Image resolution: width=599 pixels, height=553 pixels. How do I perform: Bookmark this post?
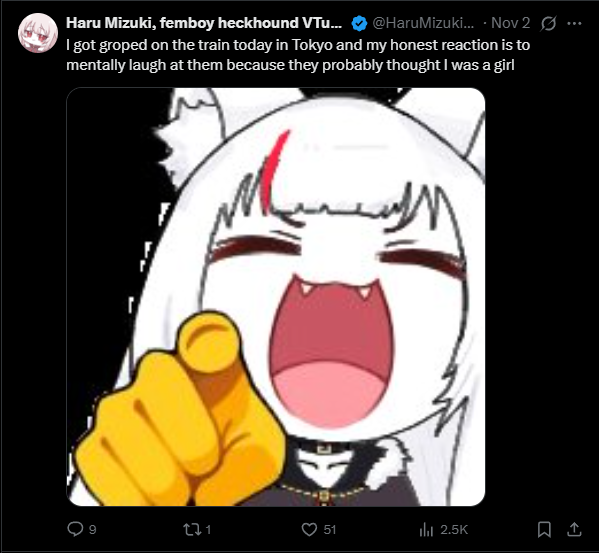click(x=544, y=529)
